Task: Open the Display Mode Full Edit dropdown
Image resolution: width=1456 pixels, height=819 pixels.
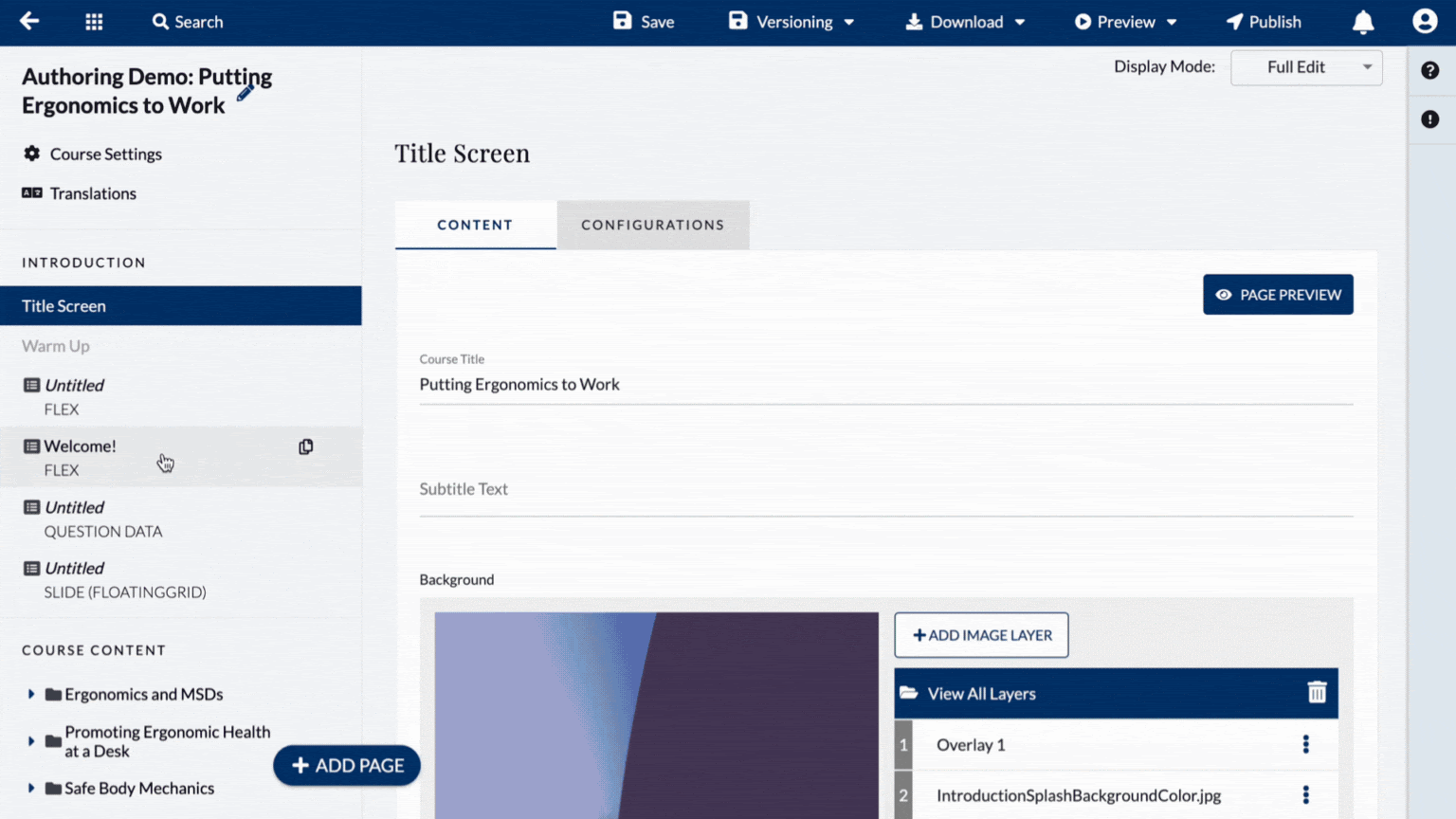Action: (1306, 67)
